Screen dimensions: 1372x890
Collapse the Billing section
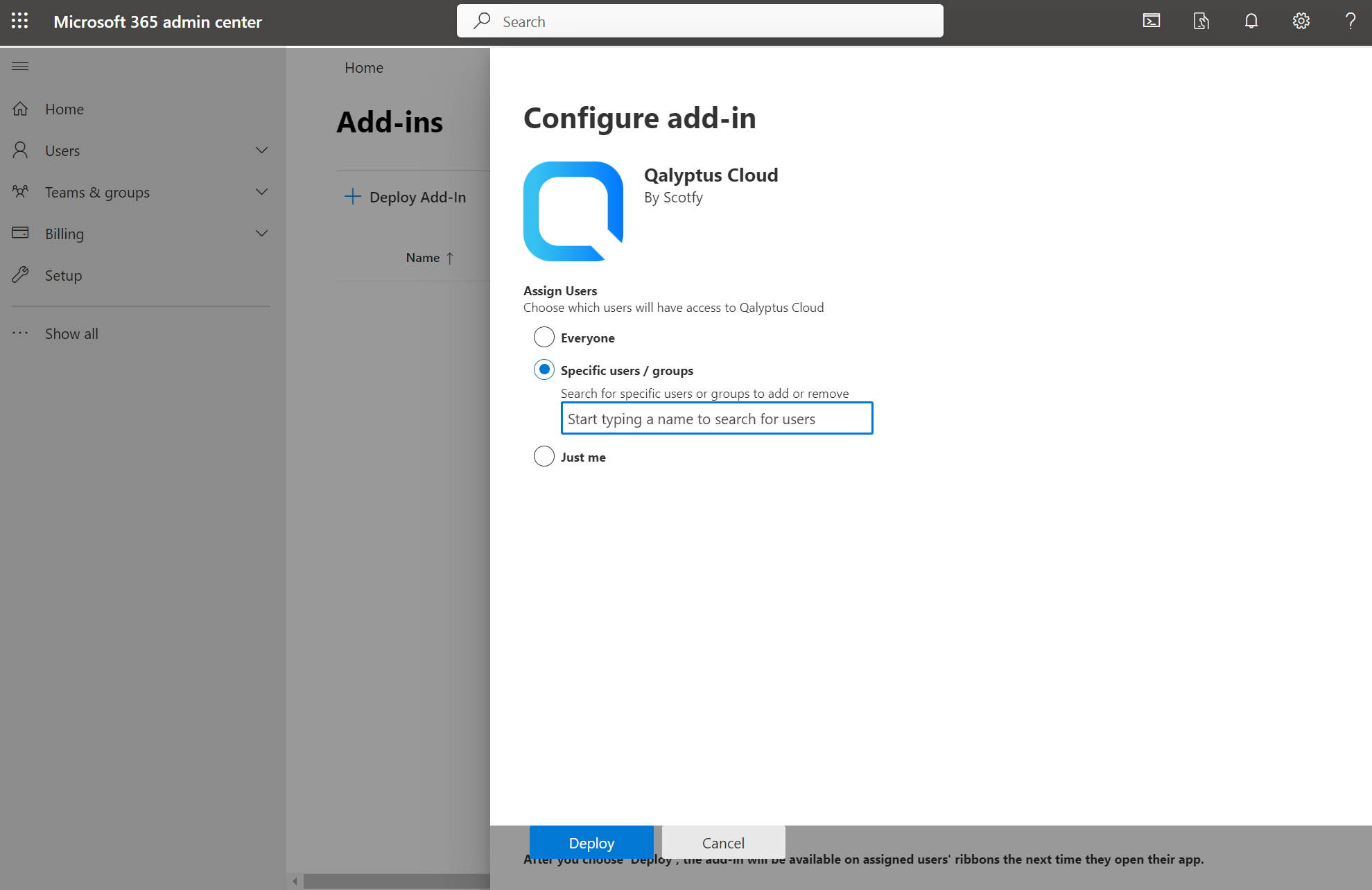(x=261, y=233)
